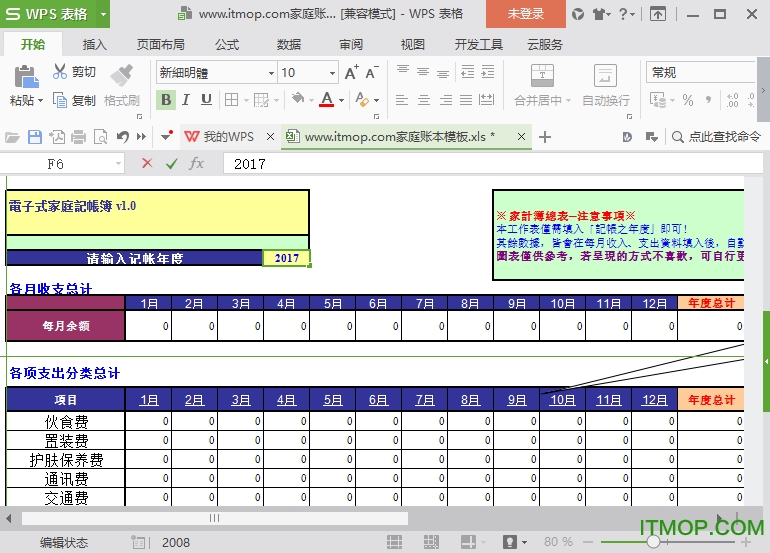Toggle bold formatting B
Image resolution: width=770 pixels, height=553 pixels.
(166, 100)
